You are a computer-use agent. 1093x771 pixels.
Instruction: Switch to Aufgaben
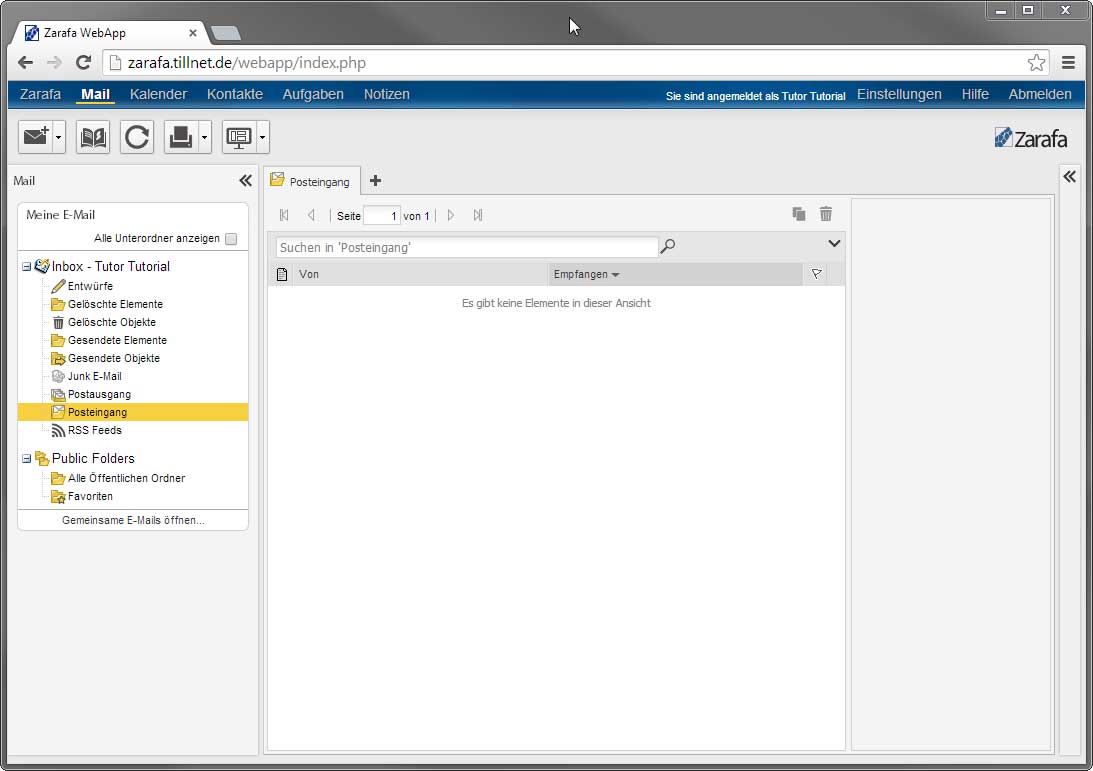click(313, 94)
